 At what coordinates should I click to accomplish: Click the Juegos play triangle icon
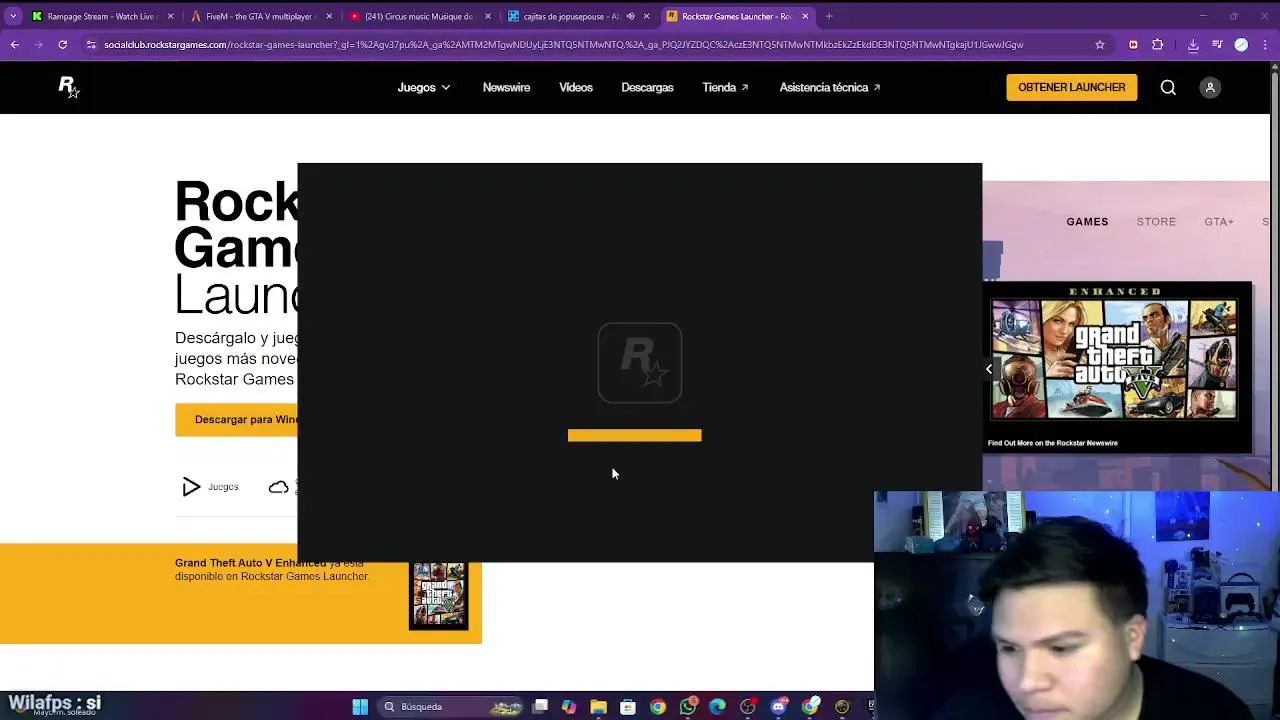(191, 487)
